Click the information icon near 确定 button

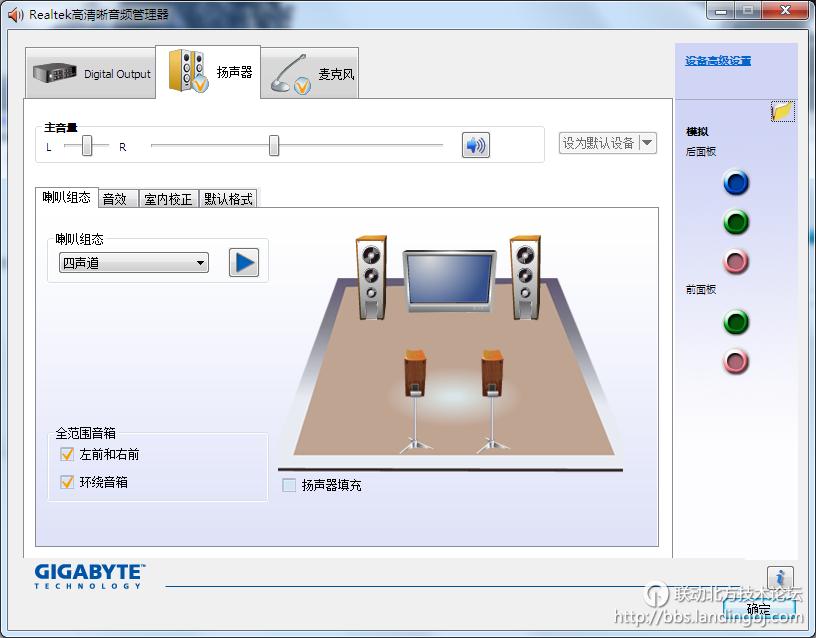779,577
